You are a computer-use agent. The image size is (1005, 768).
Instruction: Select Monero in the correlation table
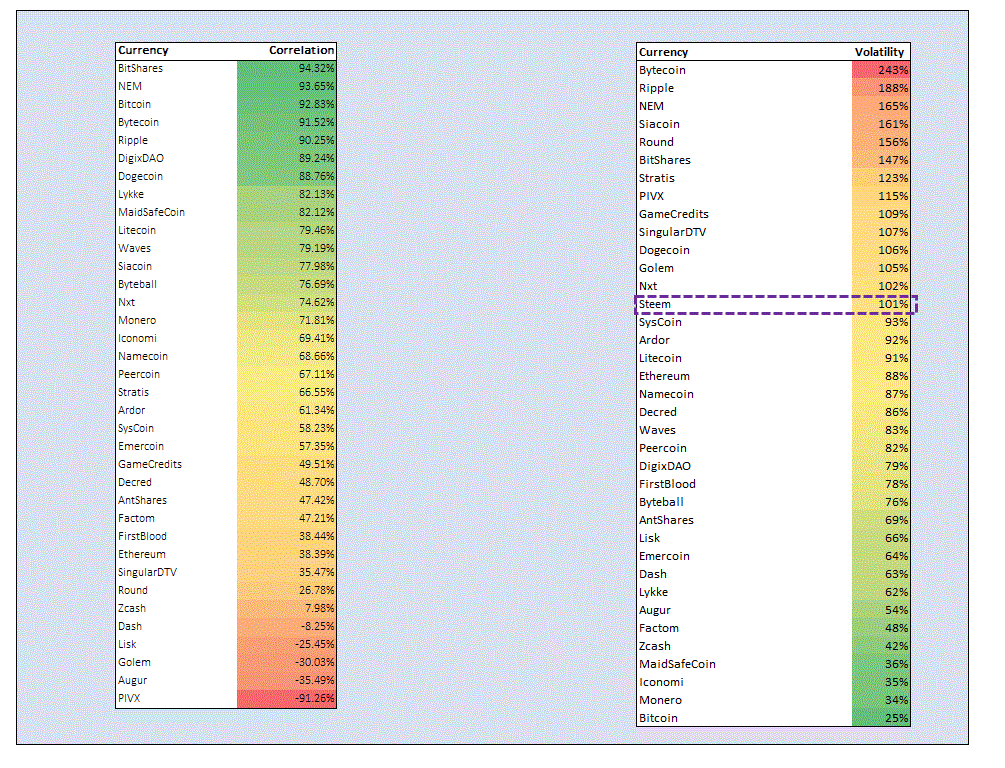click(137, 320)
